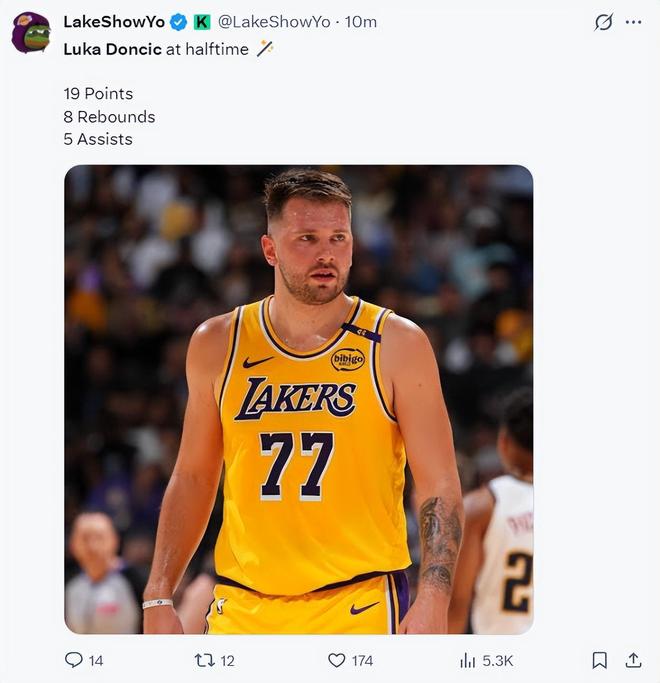Open the Lakers number 77 photo
This screenshot has width=660, height=683.
298,400
